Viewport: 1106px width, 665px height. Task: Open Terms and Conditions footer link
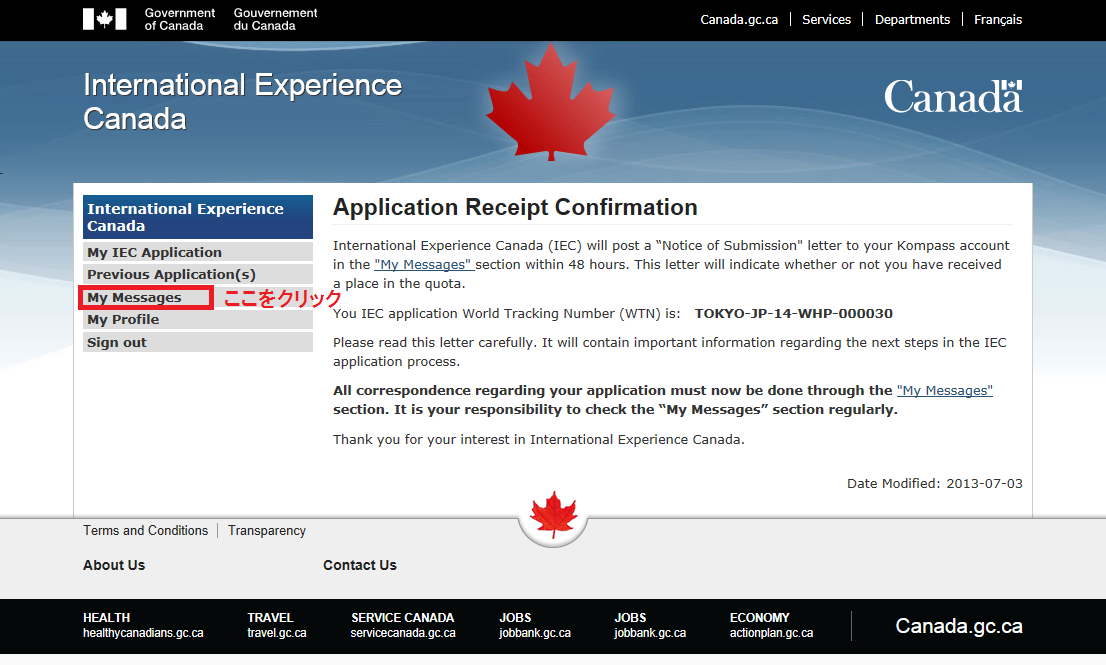point(145,530)
